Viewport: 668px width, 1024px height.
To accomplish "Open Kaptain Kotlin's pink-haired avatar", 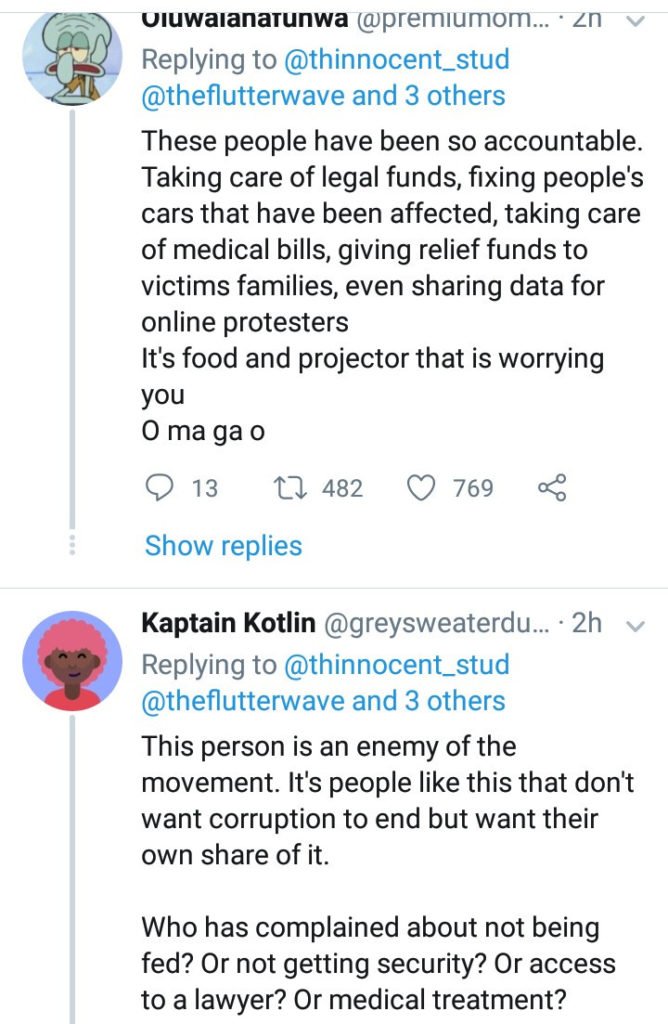I will (x=71, y=660).
